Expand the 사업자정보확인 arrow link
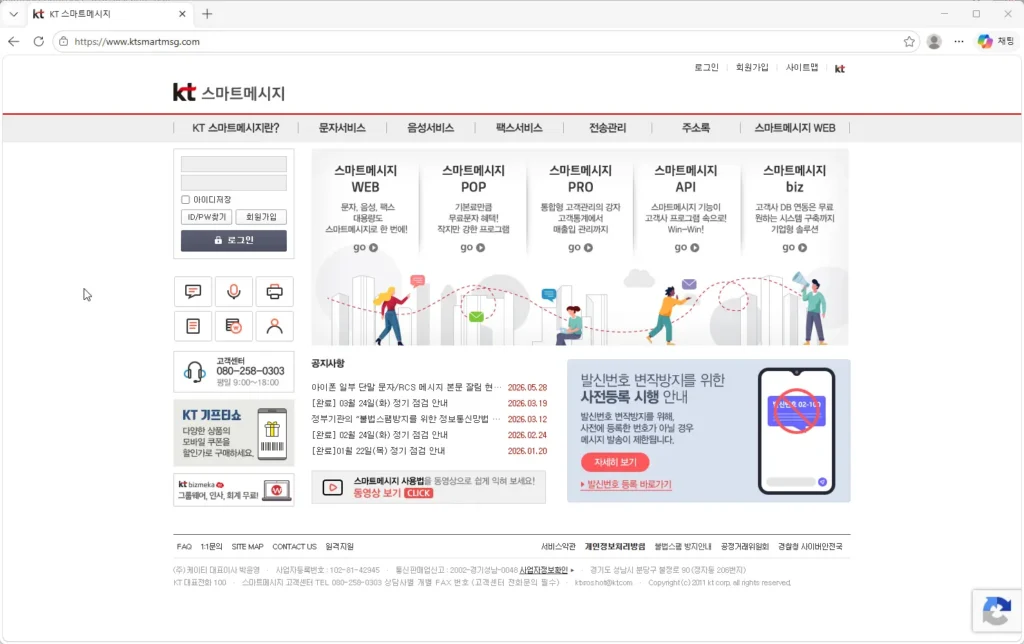This screenshot has width=1024, height=644. (x=546, y=570)
